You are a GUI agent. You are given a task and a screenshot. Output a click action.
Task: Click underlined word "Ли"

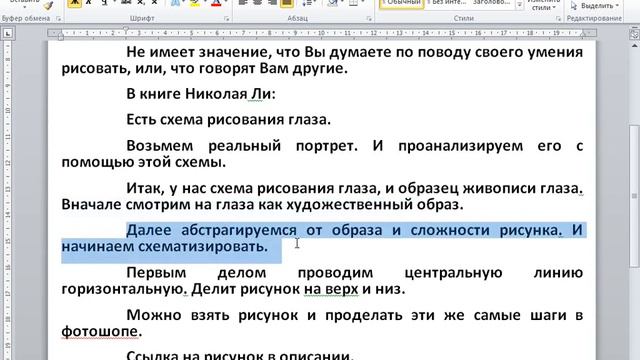click(260, 94)
